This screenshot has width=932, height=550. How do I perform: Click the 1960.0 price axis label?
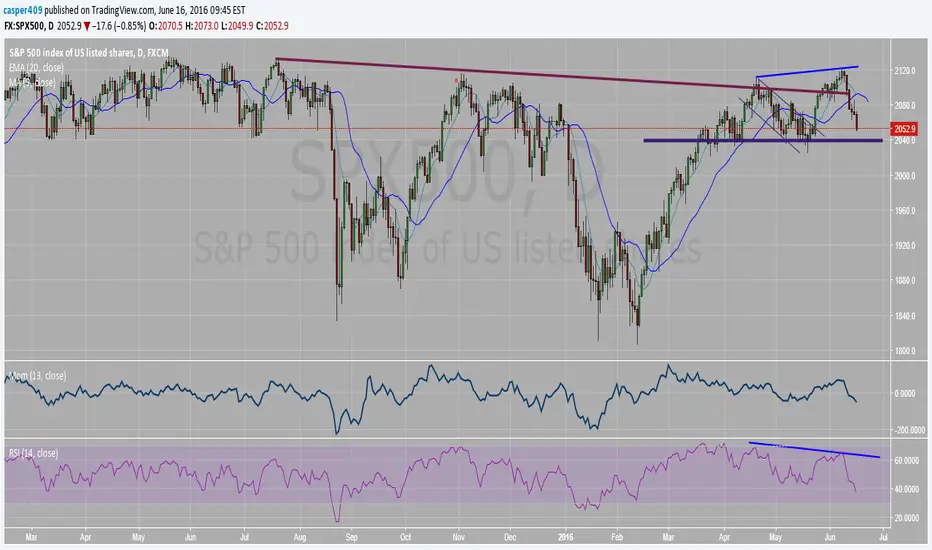tap(905, 211)
